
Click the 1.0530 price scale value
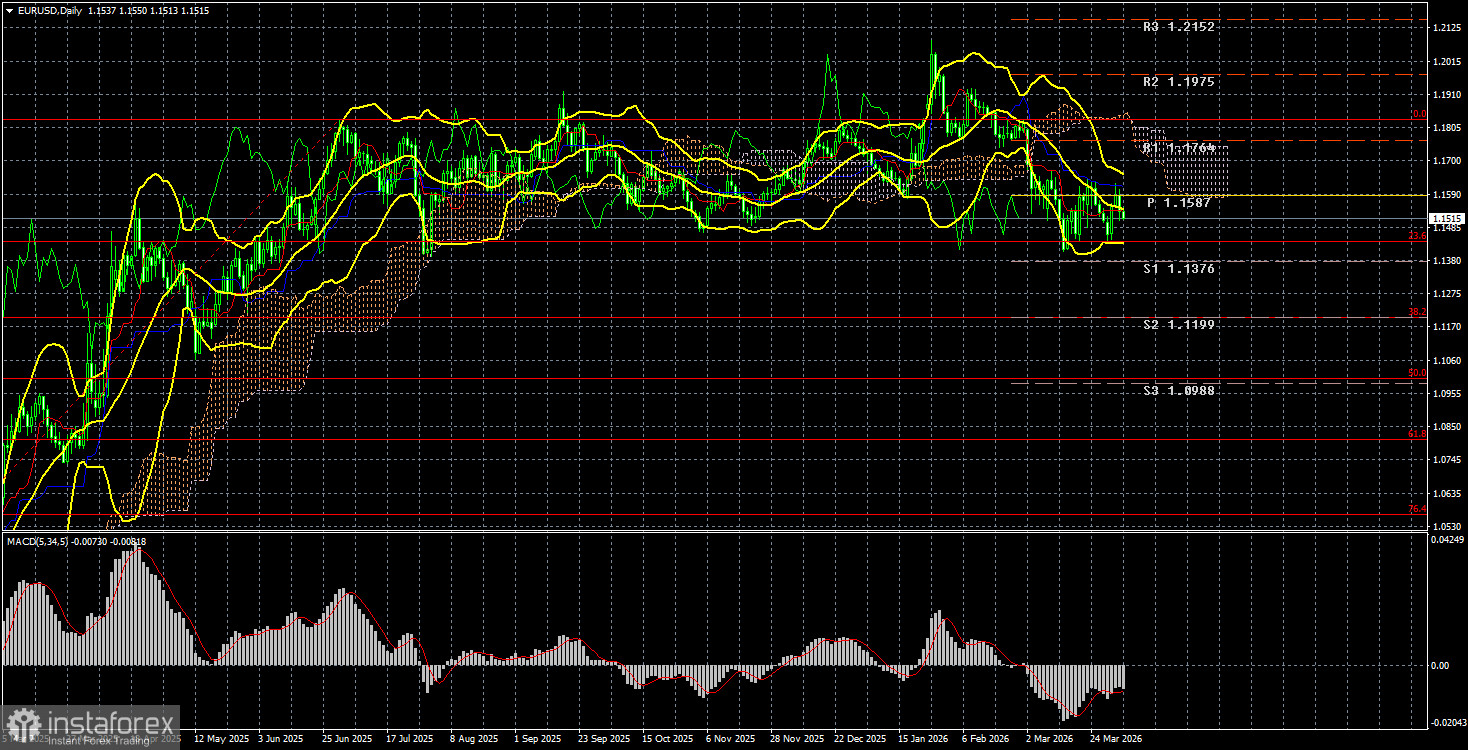(x=1447, y=526)
